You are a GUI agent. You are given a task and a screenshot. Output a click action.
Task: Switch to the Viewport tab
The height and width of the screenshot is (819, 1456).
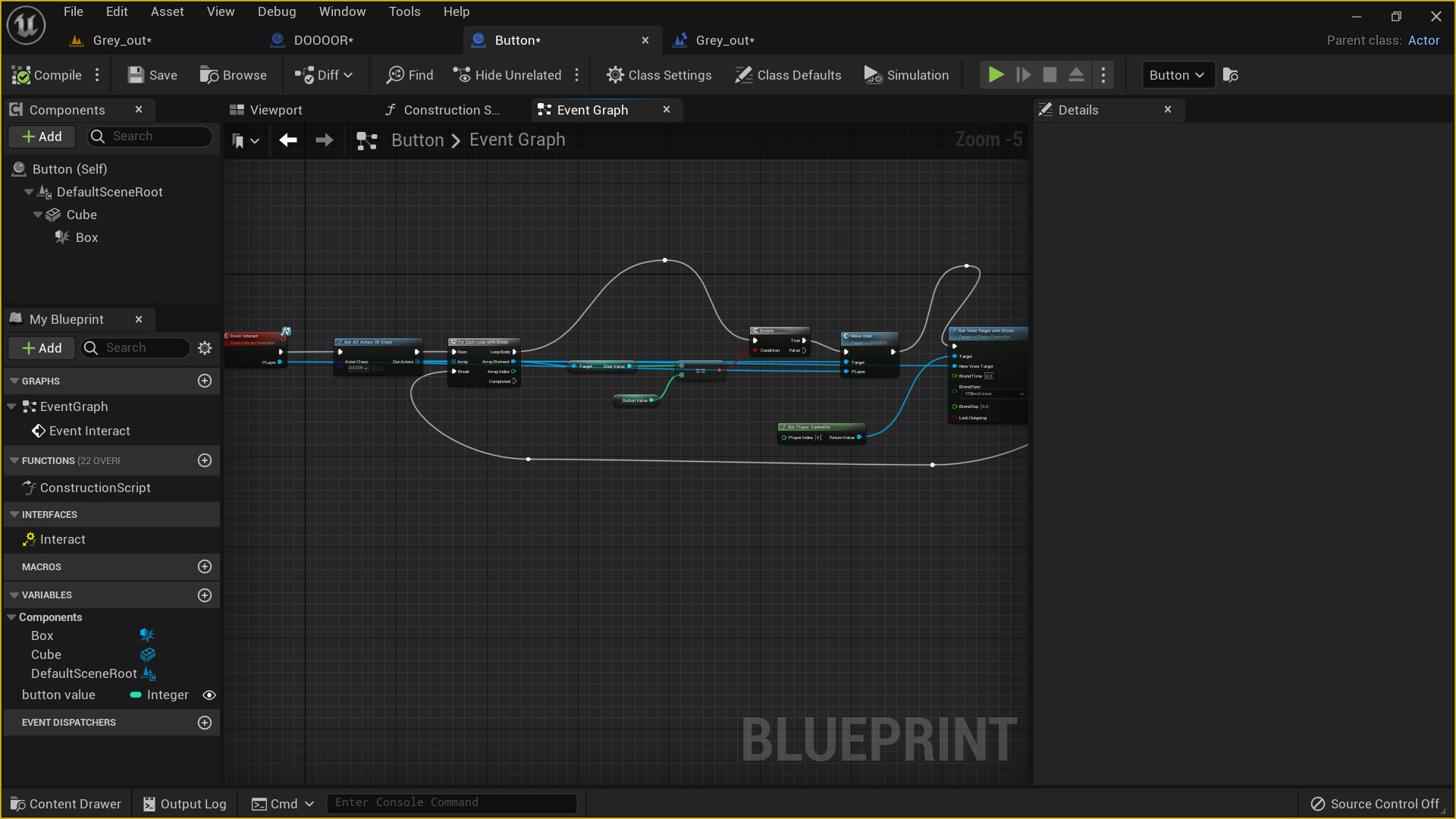[266, 110]
